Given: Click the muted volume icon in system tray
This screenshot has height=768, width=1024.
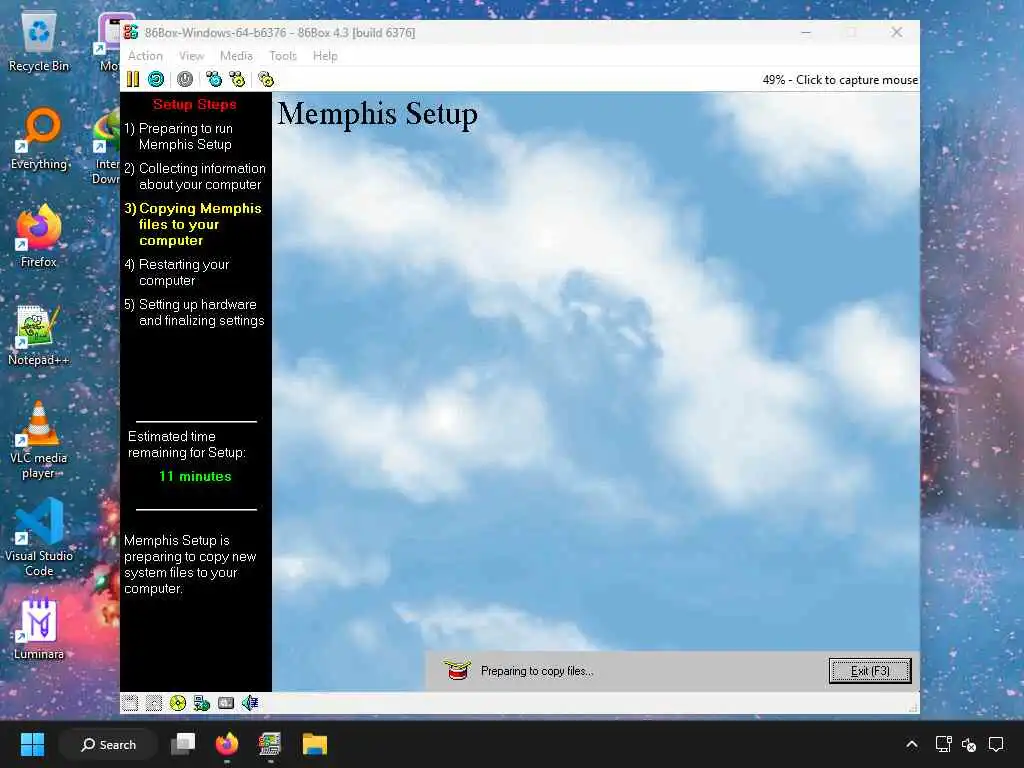Looking at the screenshot, I should pyautogui.click(x=969, y=744).
